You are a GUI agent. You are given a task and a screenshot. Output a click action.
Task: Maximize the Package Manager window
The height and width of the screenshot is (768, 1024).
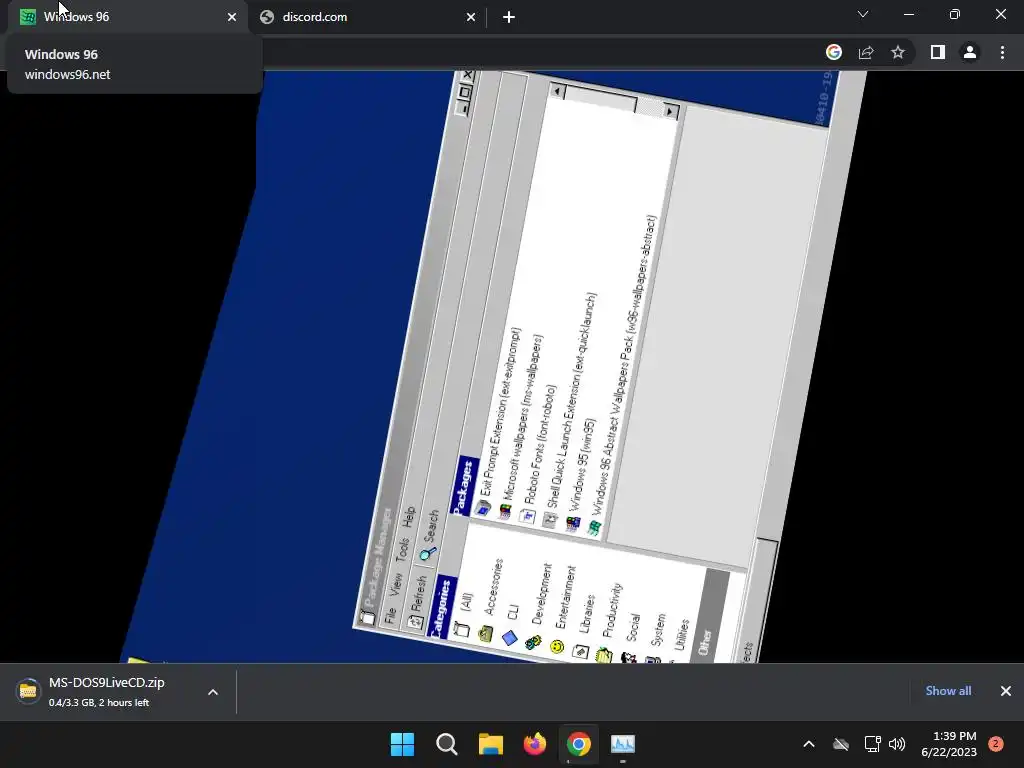(465, 92)
